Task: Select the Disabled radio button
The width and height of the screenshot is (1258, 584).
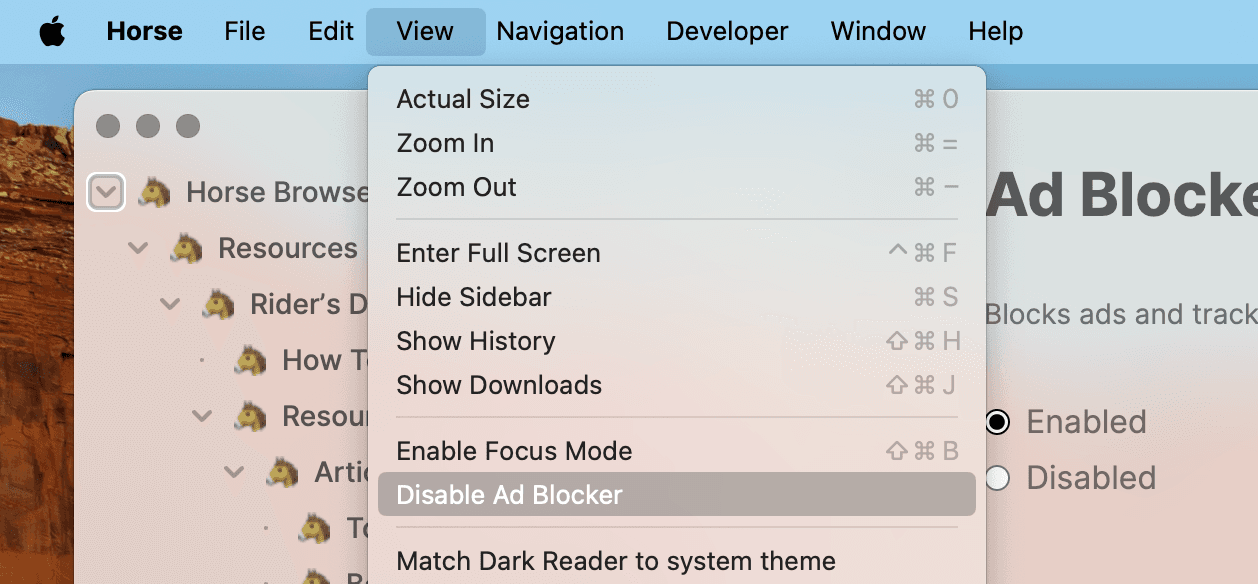Action: (x=997, y=478)
